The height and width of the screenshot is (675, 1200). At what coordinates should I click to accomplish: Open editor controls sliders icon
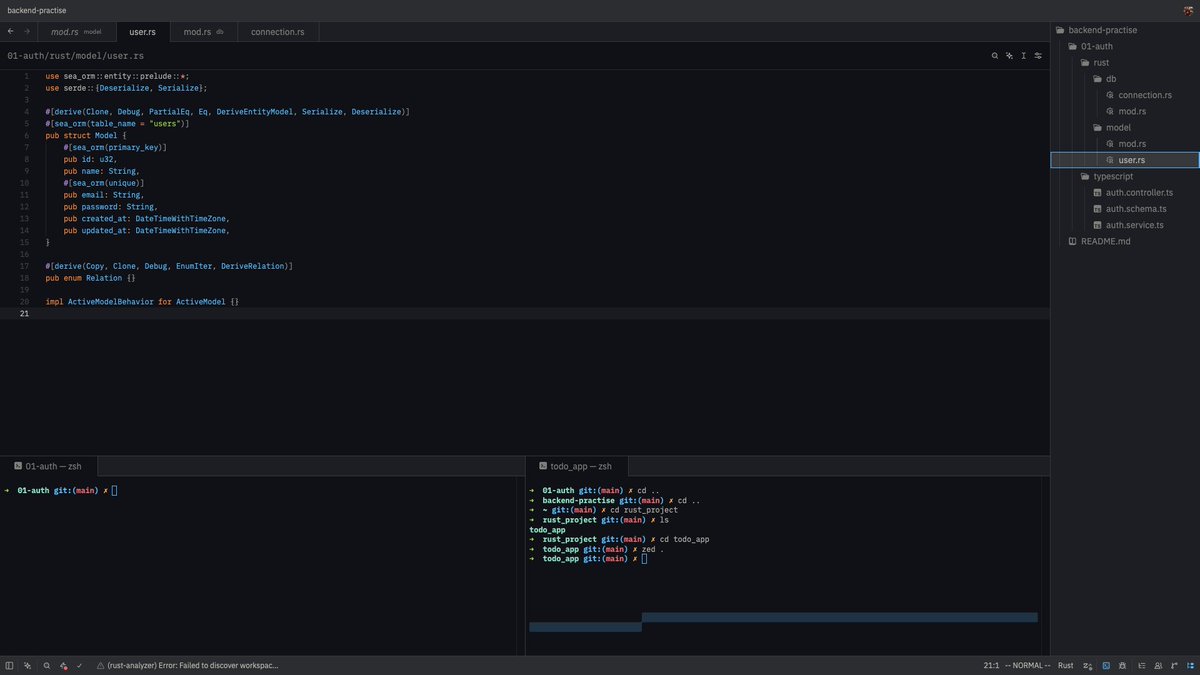1038,56
